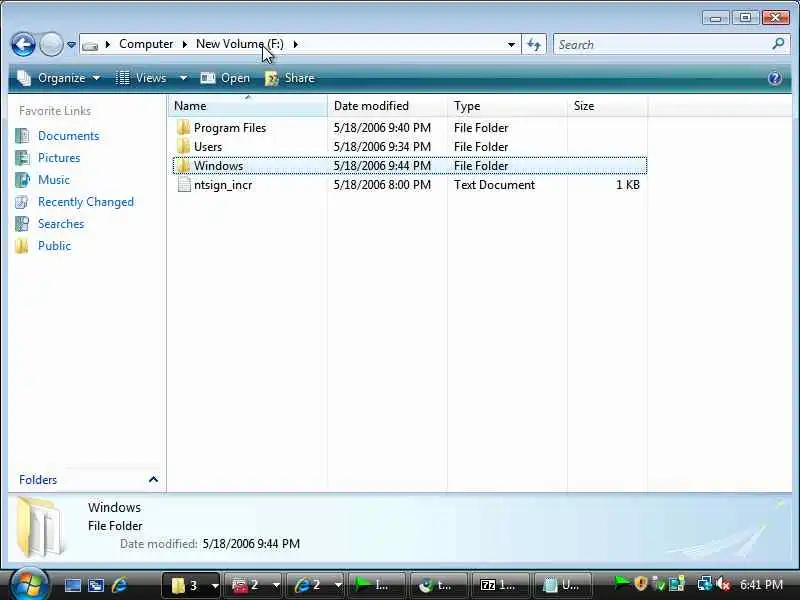Image resolution: width=800 pixels, height=600 pixels.
Task: Expand arrow after Computer breadcrumb
Action: (x=185, y=44)
